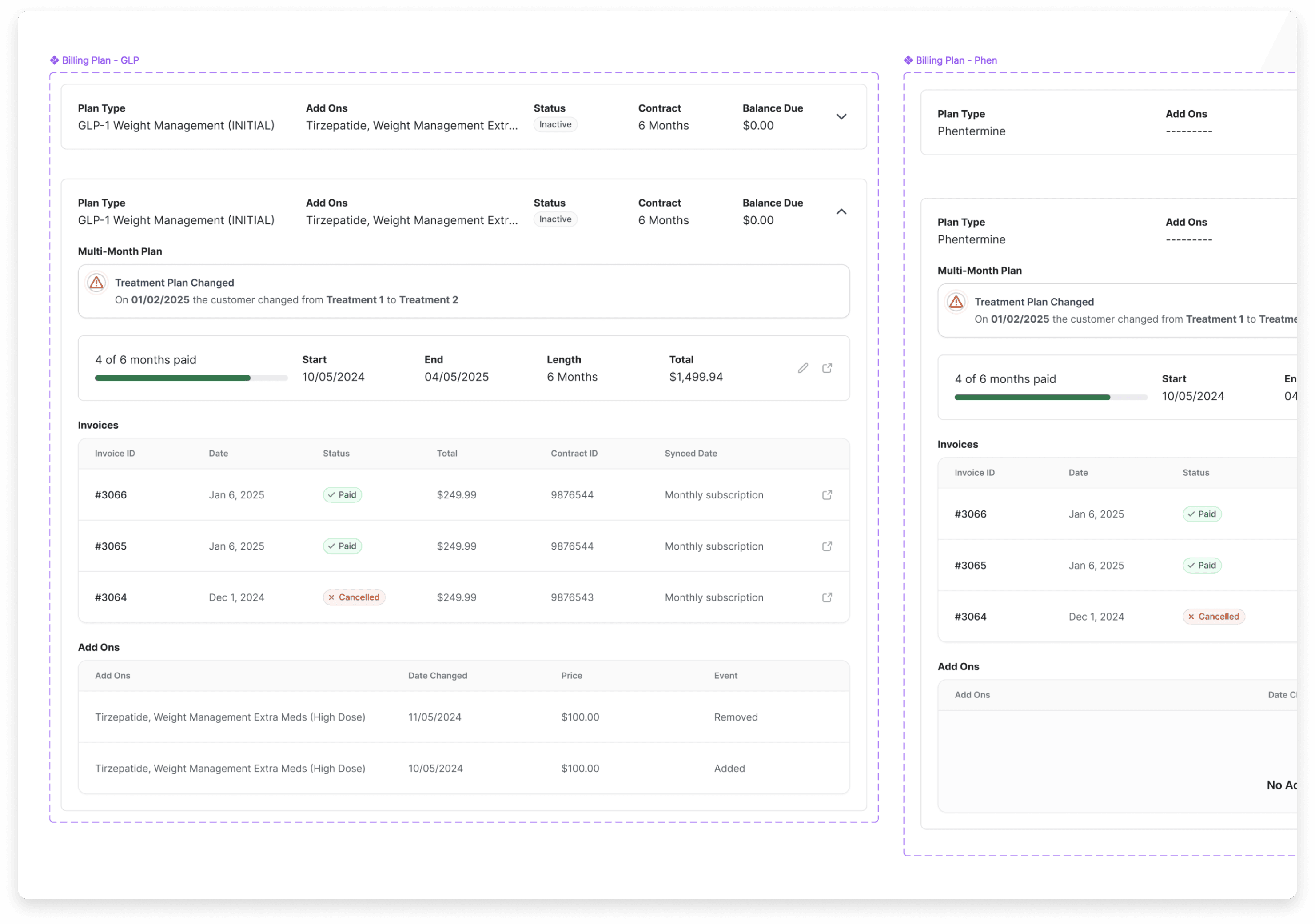Screen dimensions: 1315x924
Task: Click Dec 1, 2024 date in GLP invoices
Action: 236,597
